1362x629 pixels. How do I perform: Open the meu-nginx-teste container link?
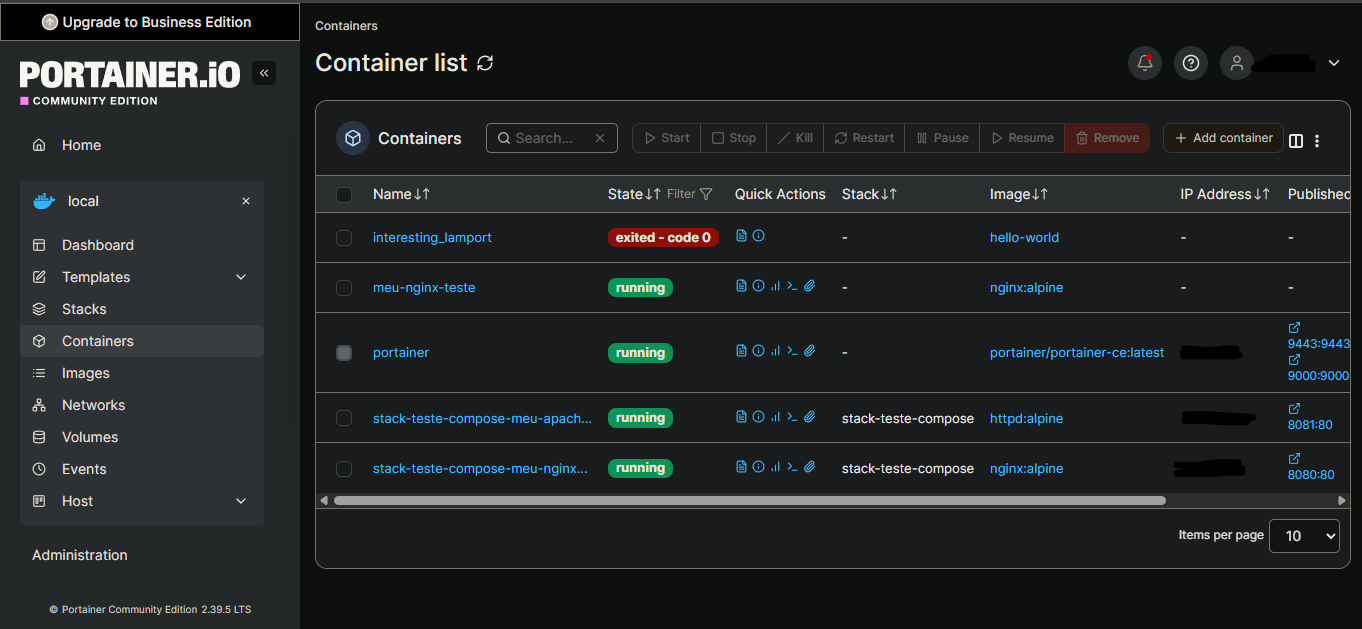click(x=424, y=287)
